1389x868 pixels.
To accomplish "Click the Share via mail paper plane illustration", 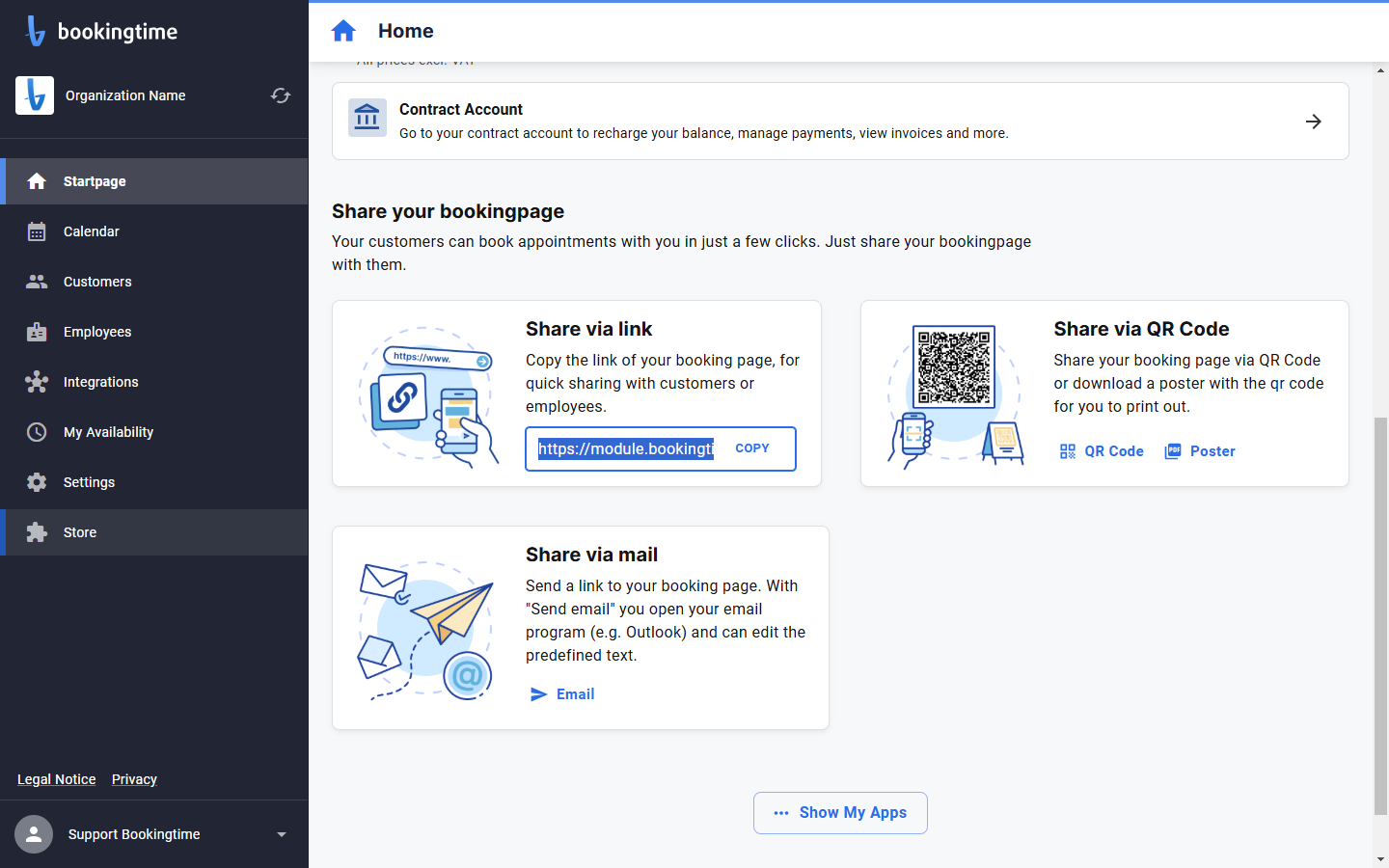I will 426,630.
